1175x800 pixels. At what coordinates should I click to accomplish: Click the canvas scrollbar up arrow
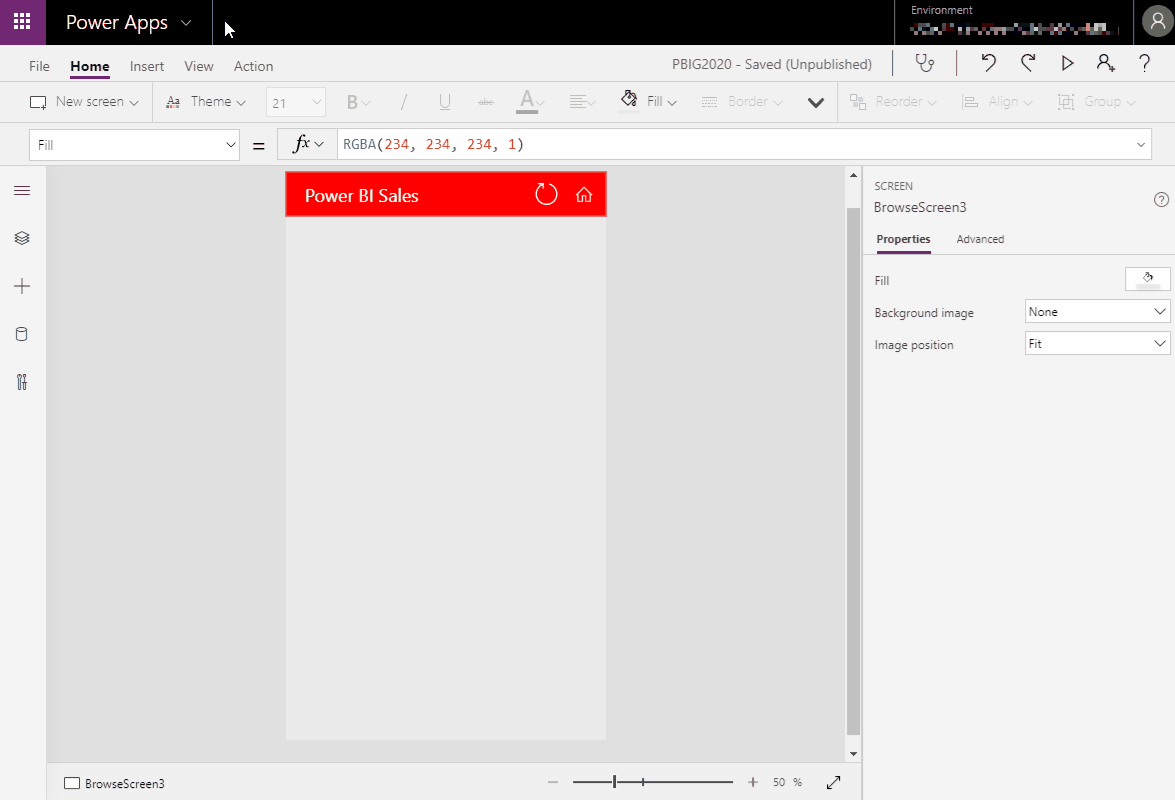854,175
